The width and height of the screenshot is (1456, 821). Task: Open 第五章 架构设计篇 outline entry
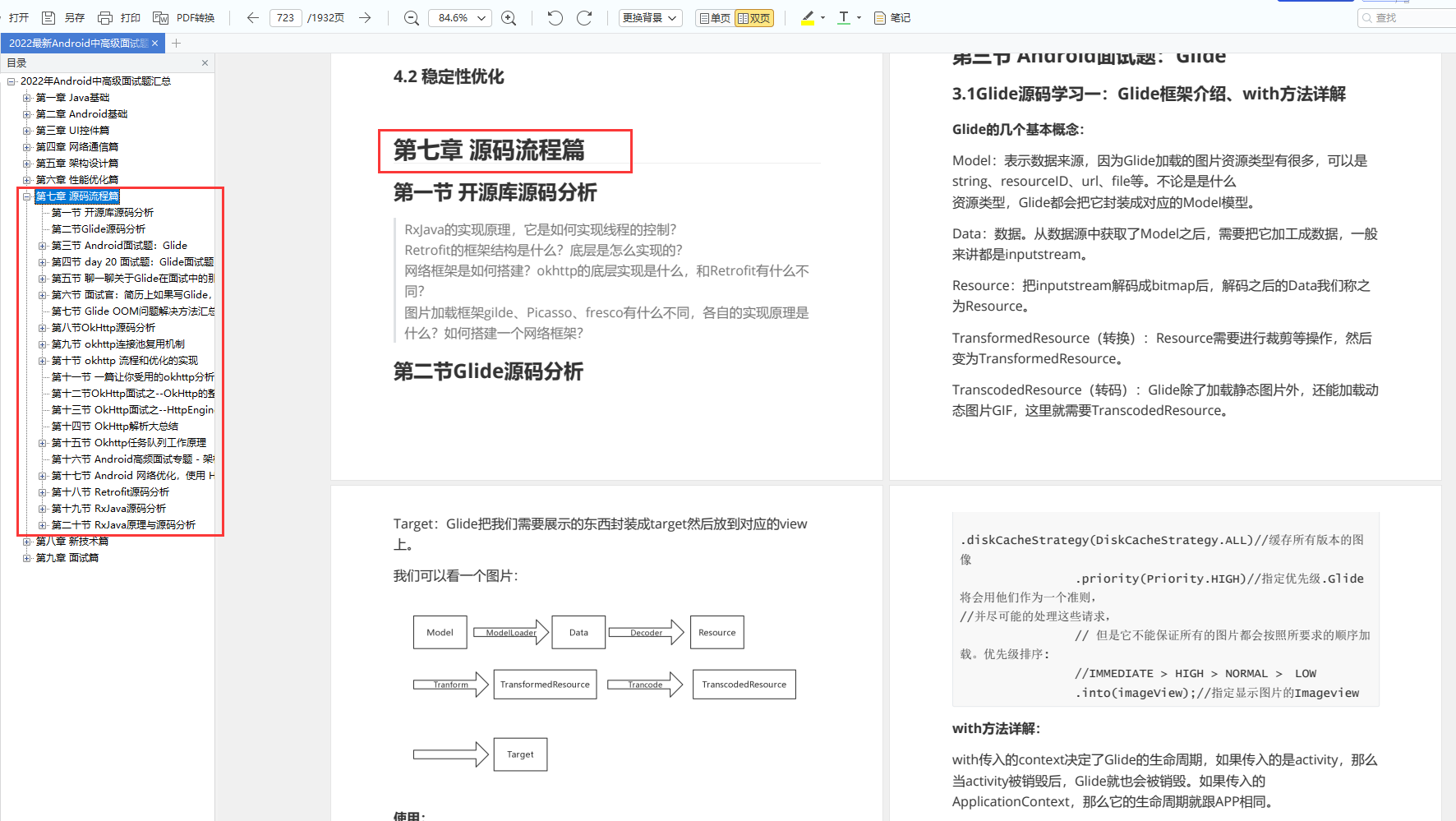tap(77, 164)
